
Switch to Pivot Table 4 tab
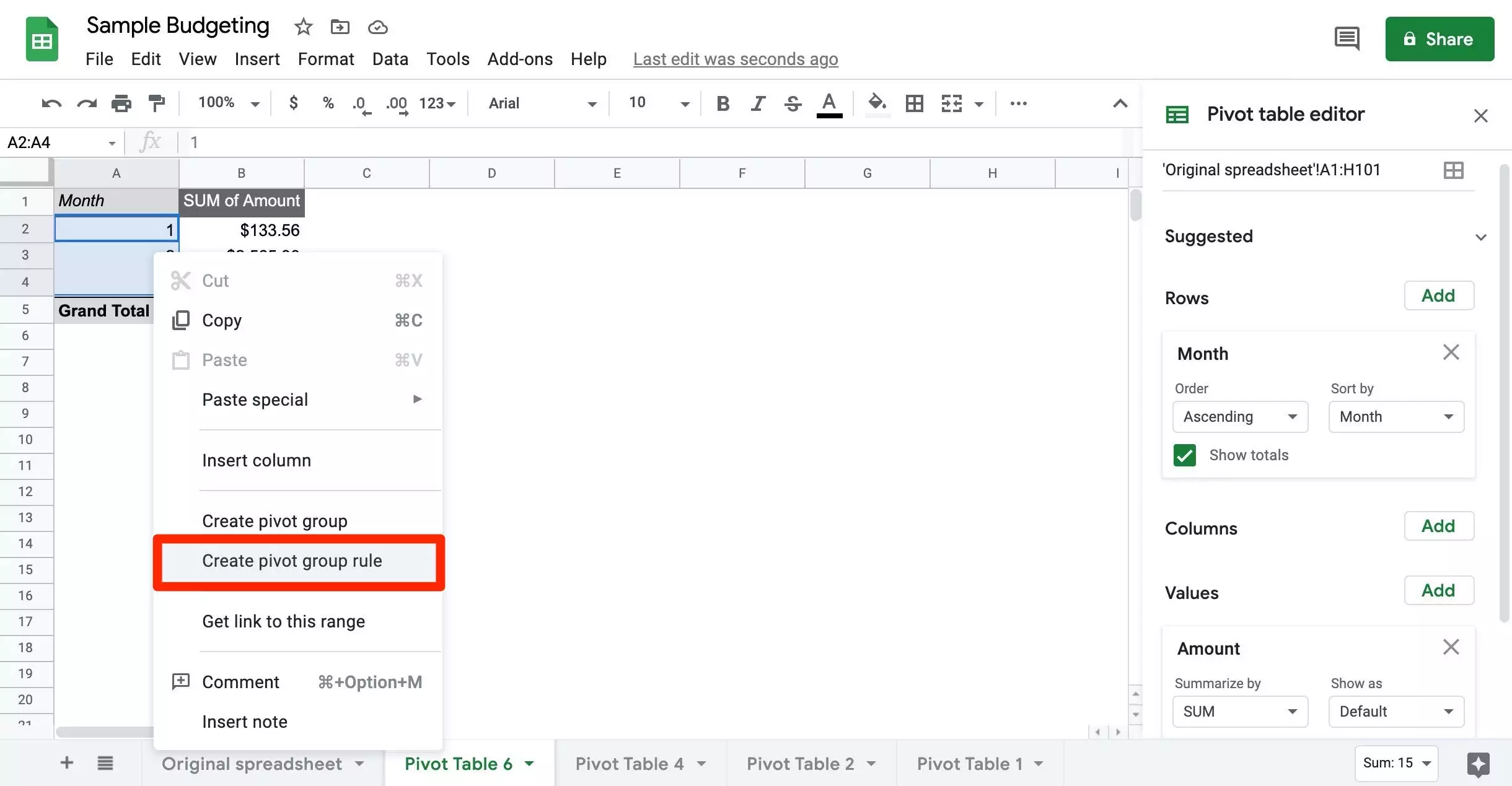(629, 764)
